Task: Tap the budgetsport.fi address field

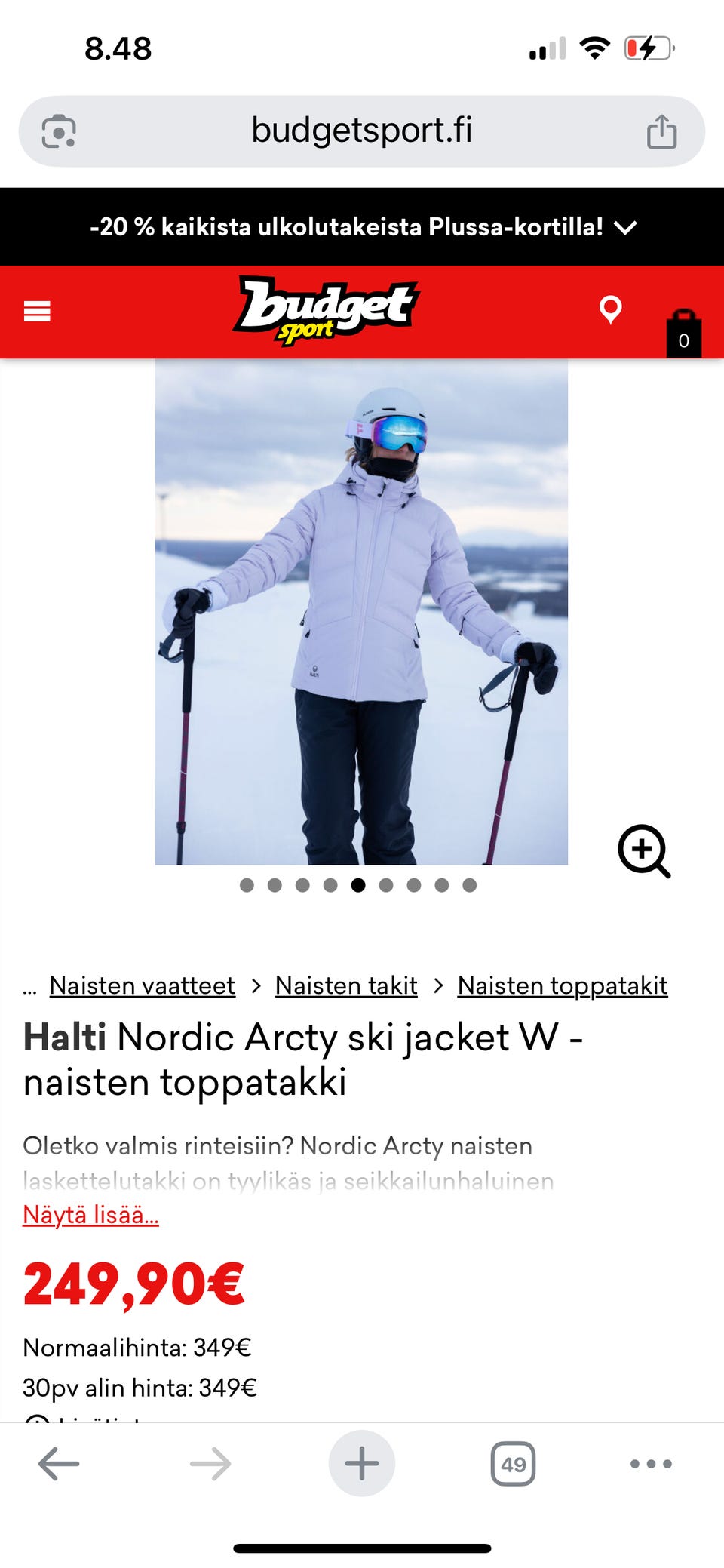Action: pyautogui.click(x=362, y=131)
